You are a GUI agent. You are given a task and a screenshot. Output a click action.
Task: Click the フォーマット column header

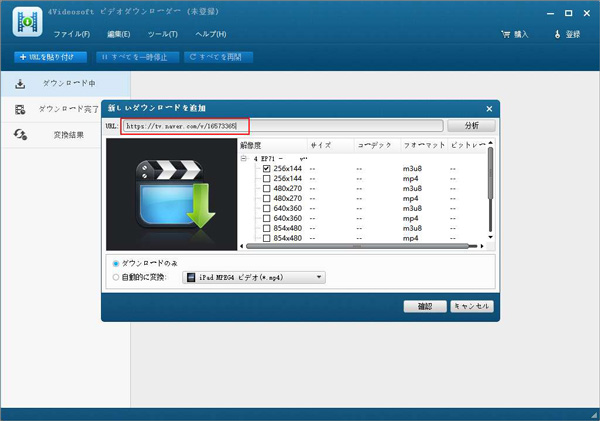(x=424, y=145)
